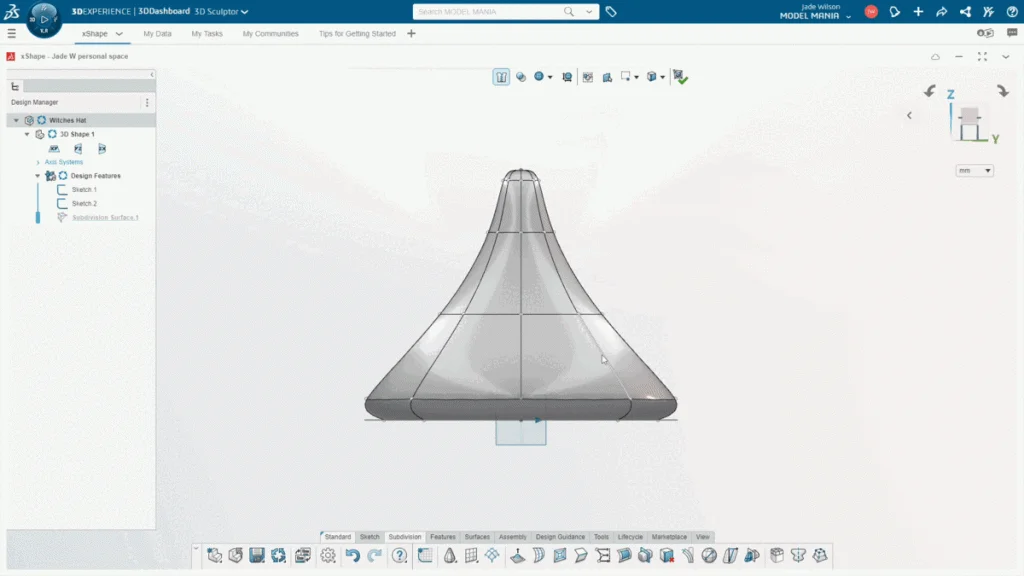Toggle the highlighted first view toolbar button
1024x576 pixels.
click(x=501, y=77)
